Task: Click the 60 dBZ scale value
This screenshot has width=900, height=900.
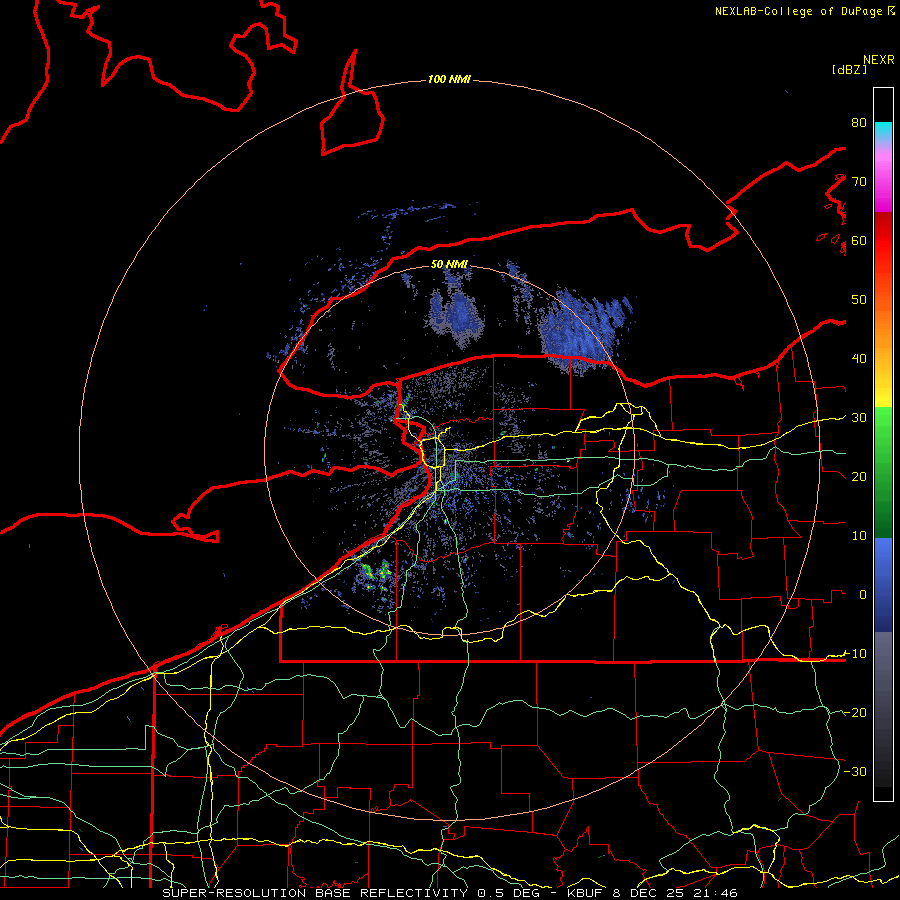Action: (x=859, y=241)
